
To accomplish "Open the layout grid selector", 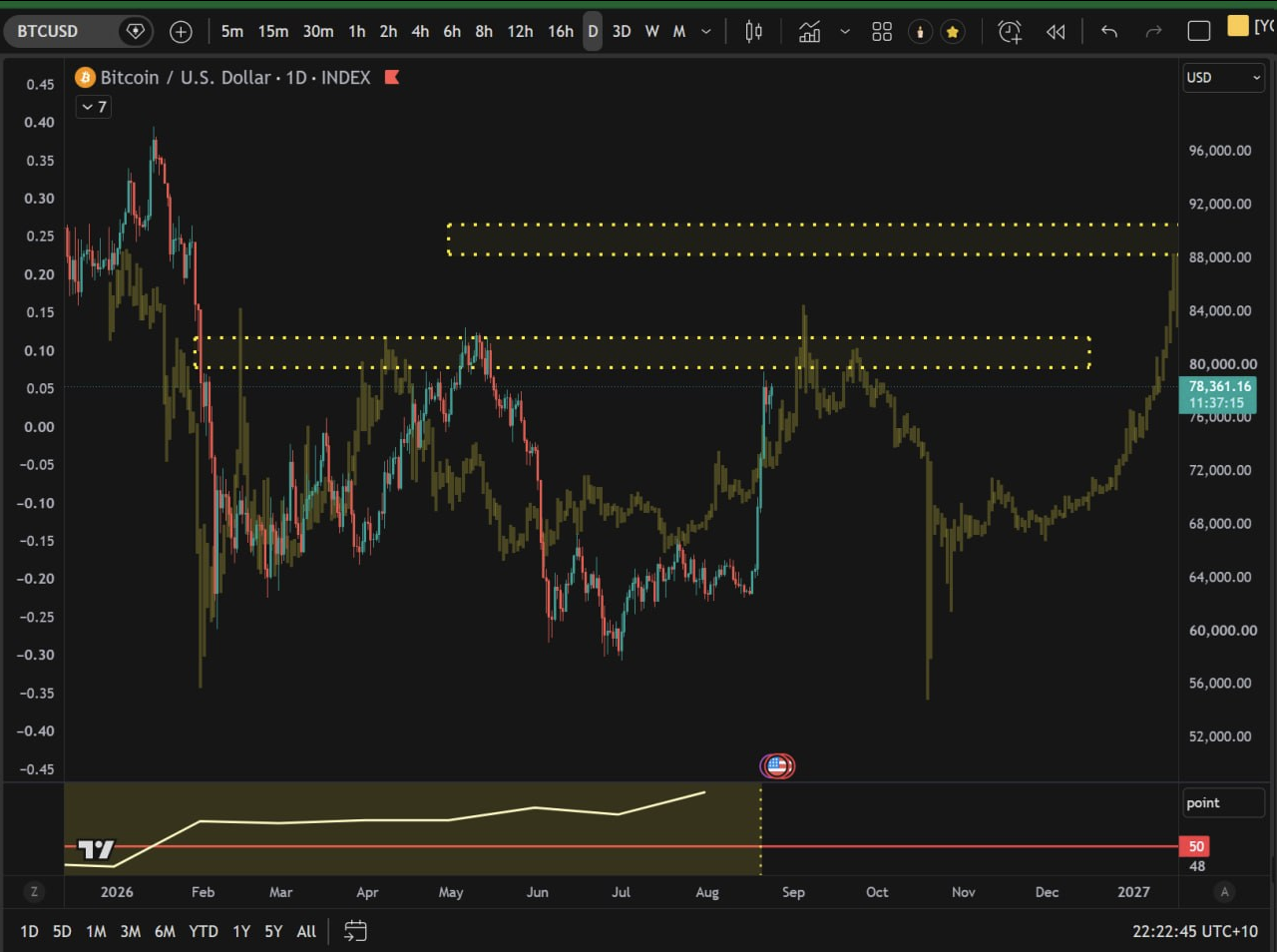I will pos(882,32).
